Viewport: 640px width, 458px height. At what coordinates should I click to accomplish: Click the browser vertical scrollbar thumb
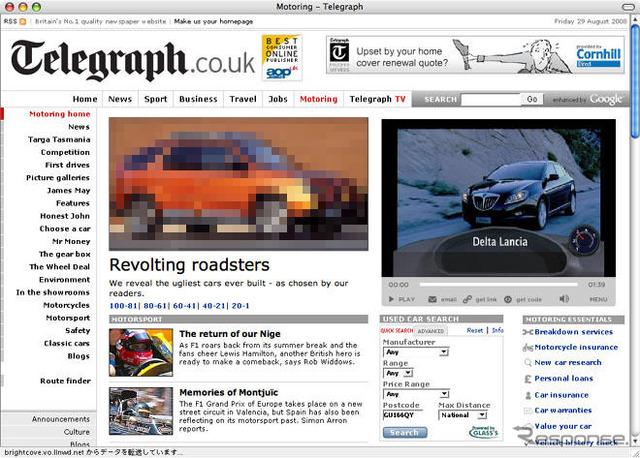[635, 80]
